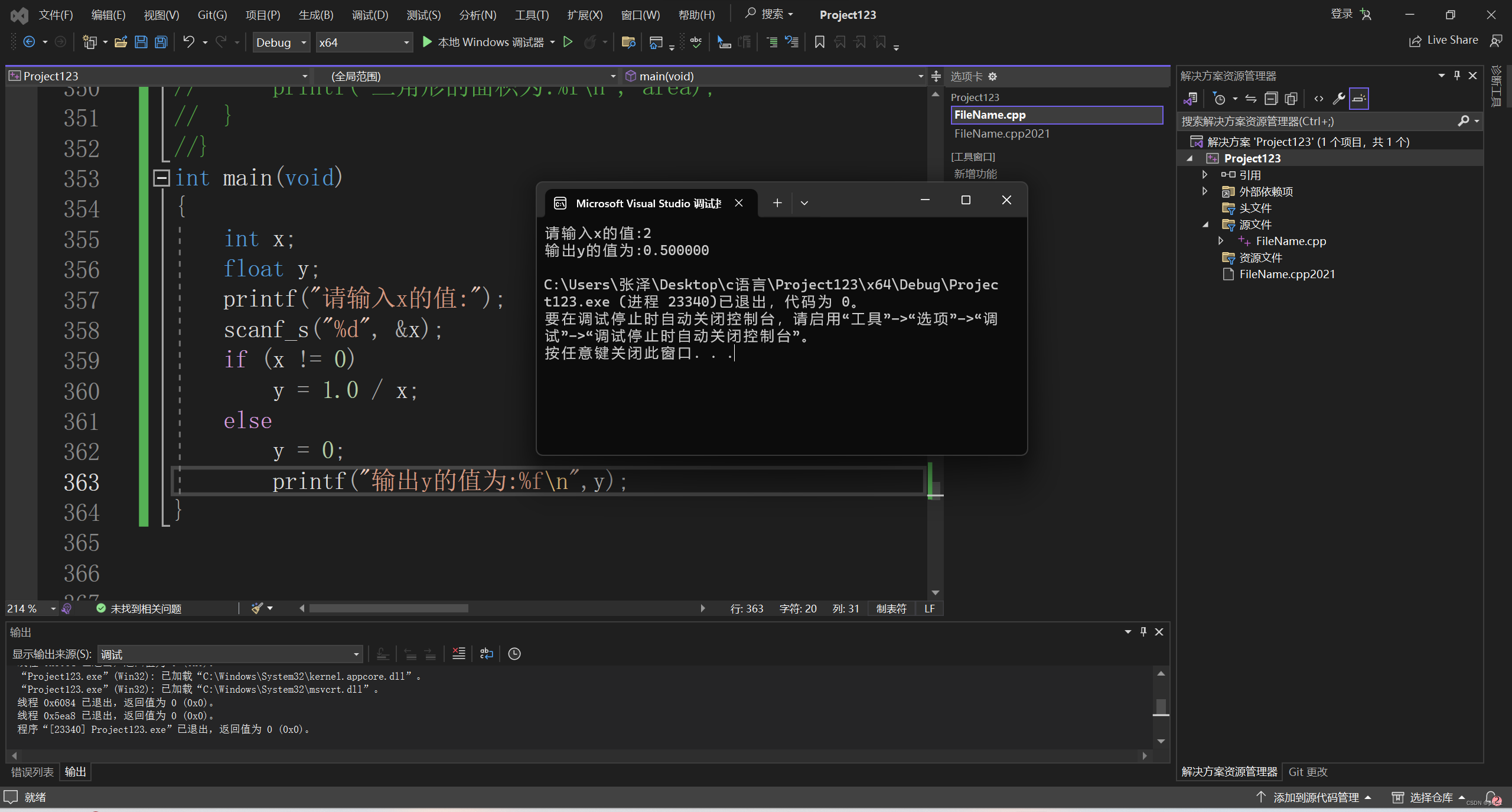Click the editor horizontal scrollbar thumb
The width and height of the screenshot is (1512, 812).
point(389,608)
